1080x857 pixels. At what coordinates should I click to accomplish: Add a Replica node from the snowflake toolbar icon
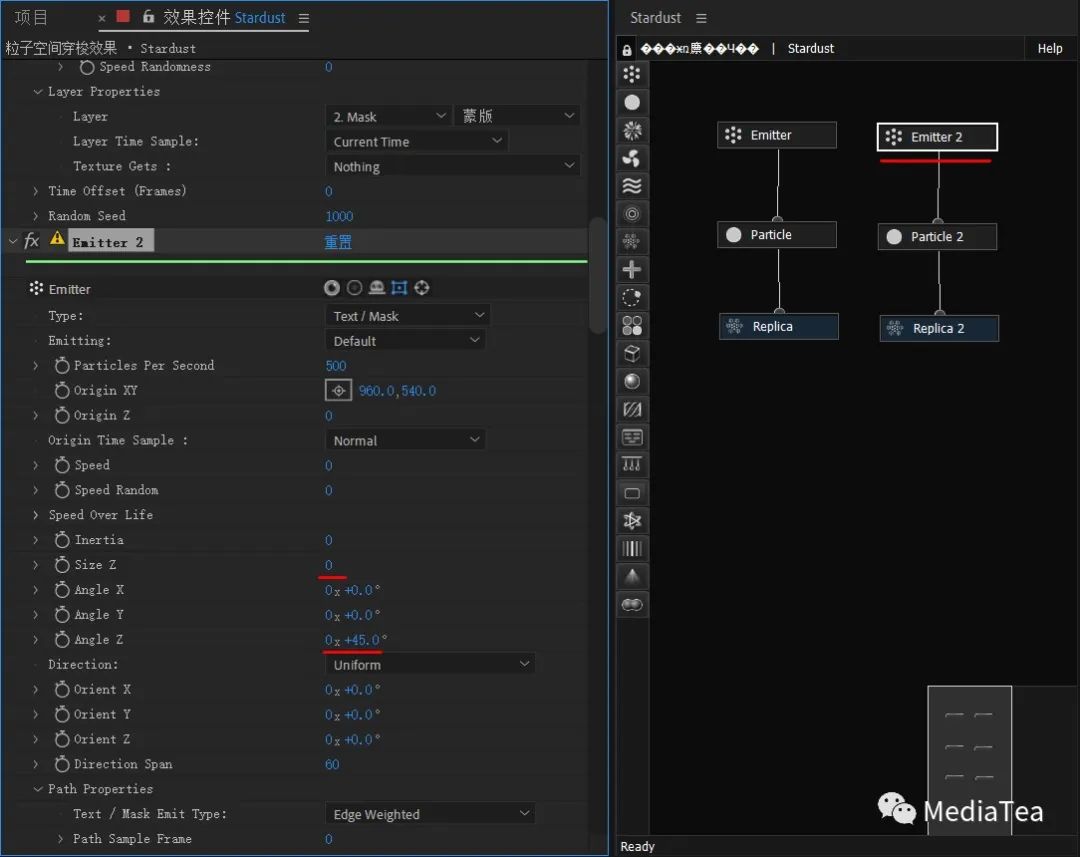click(x=632, y=242)
